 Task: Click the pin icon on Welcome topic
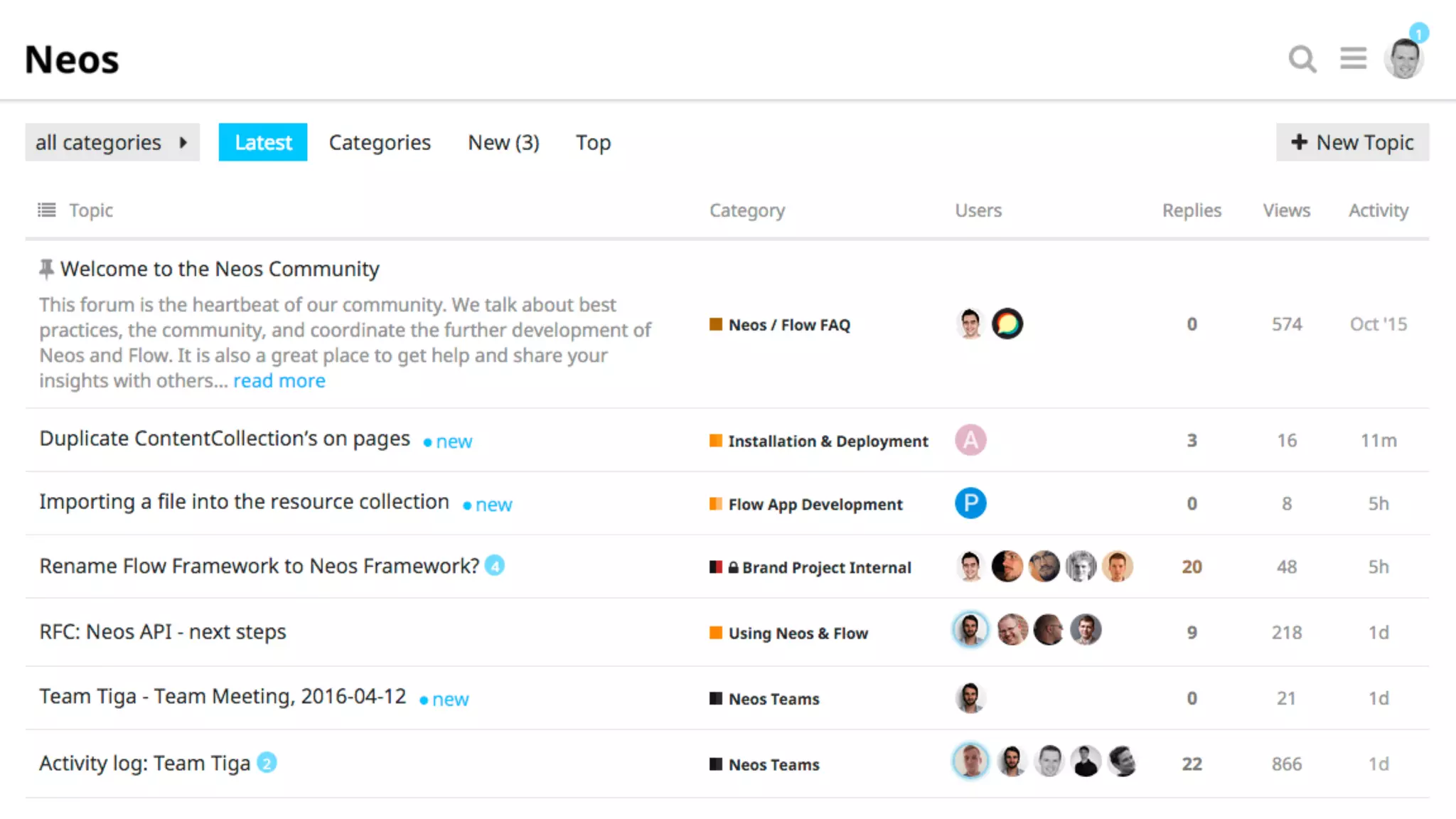(47, 269)
